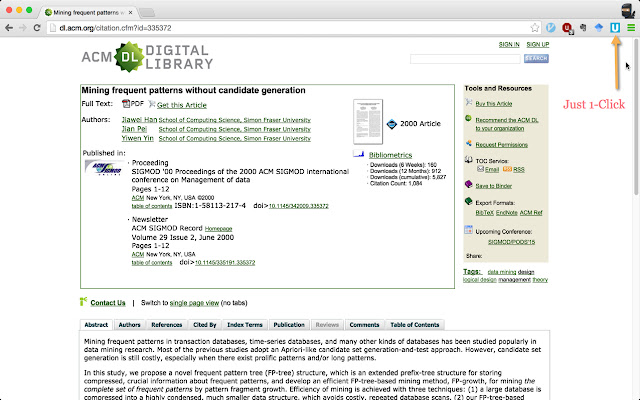
Task: Open author Jiawei Han's profile
Action: (x=139, y=120)
